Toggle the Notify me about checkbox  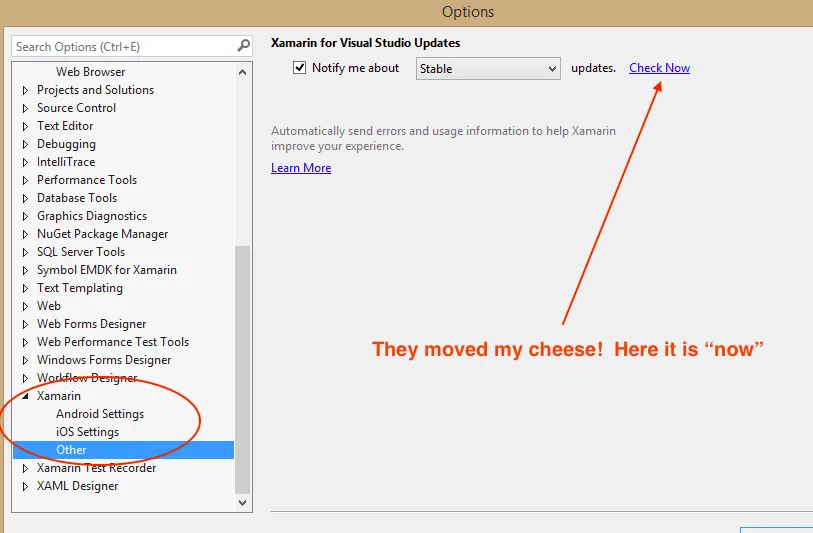tap(299, 68)
